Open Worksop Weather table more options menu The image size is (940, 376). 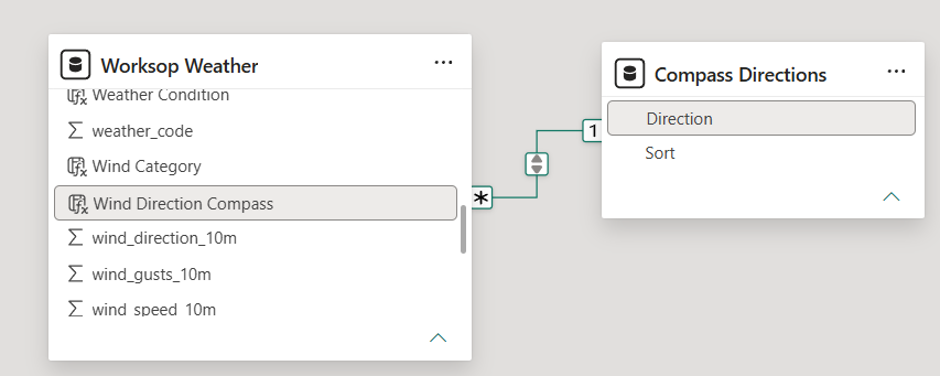[443, 62]
